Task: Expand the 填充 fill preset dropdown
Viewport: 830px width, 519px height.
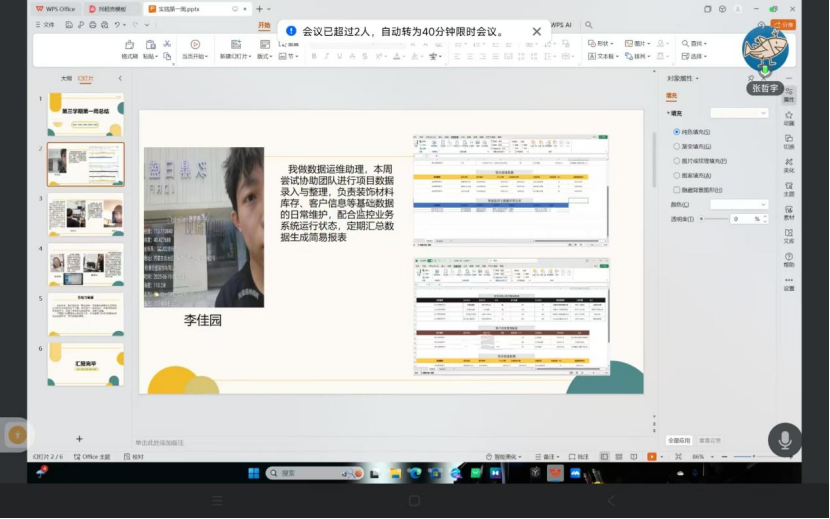Action: point(738,113)
